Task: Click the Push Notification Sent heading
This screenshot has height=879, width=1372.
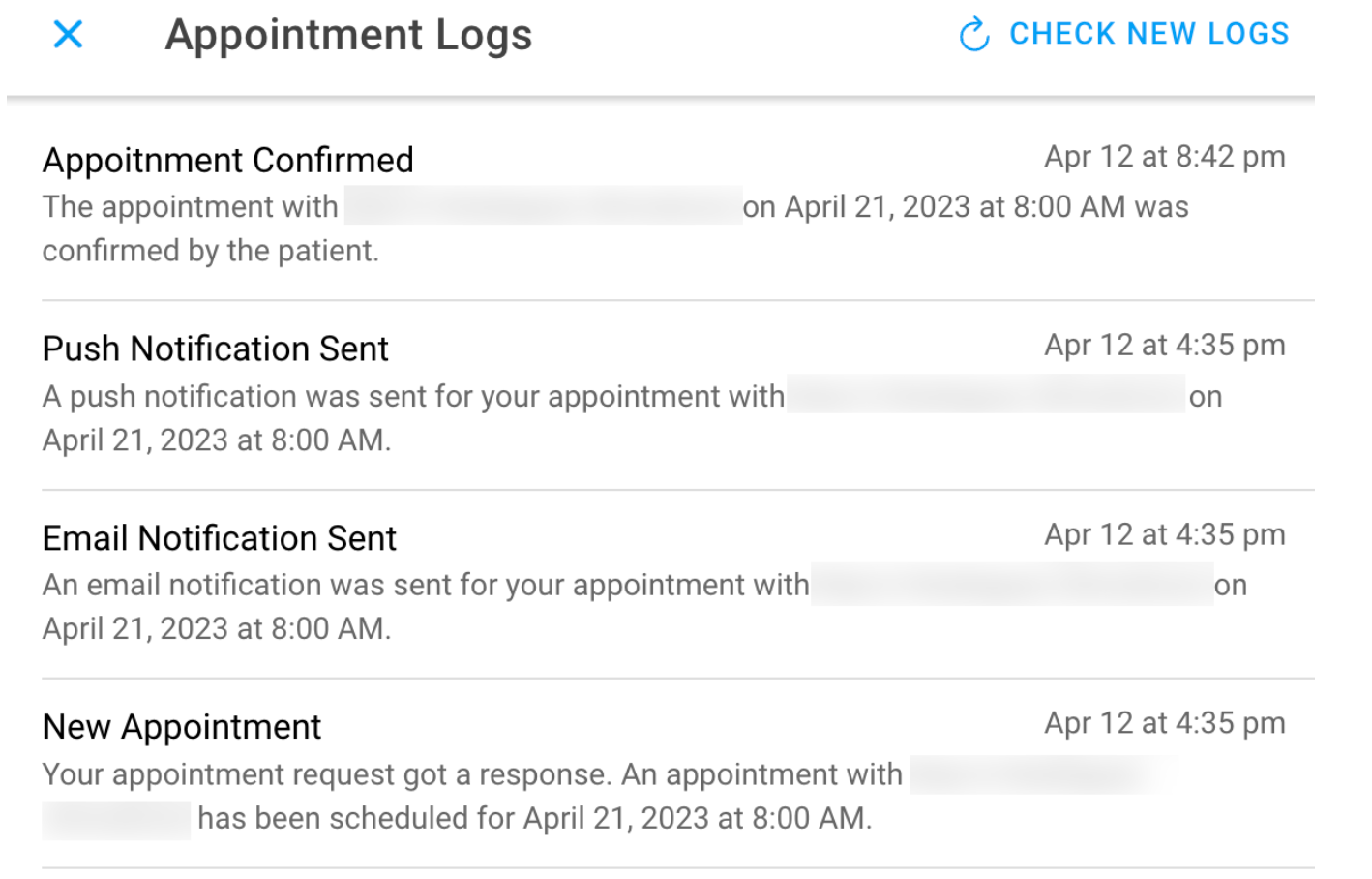Action: [215, 349]
